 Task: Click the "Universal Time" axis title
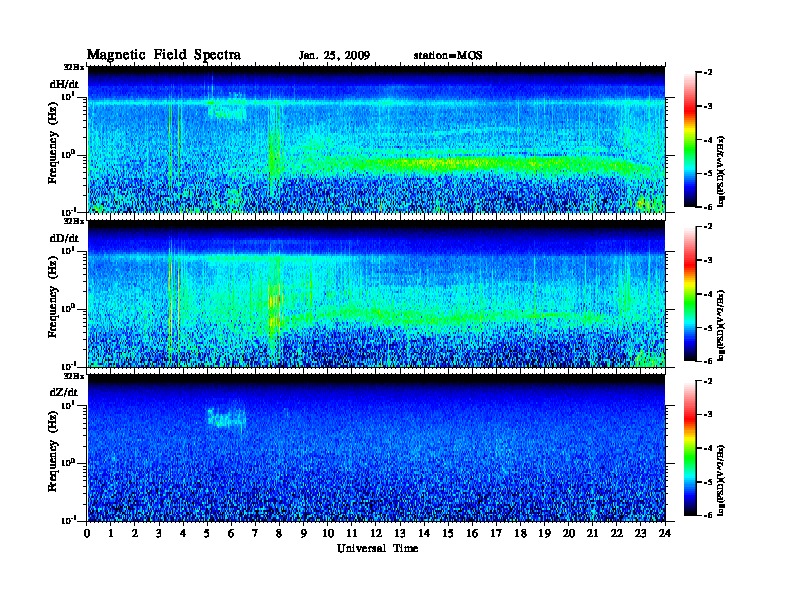click(377, 548)
